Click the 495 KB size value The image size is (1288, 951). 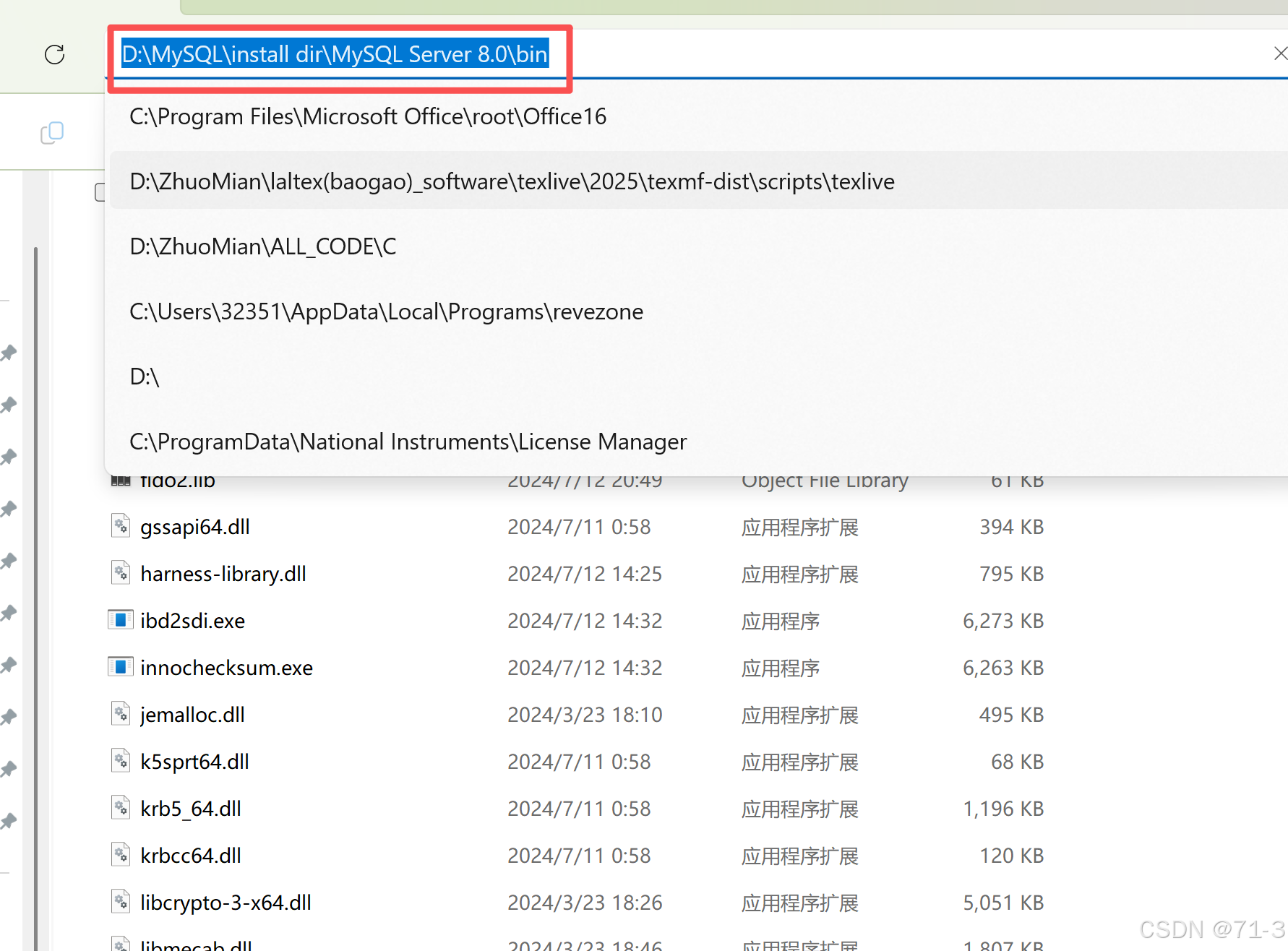tap(1011, 715)
